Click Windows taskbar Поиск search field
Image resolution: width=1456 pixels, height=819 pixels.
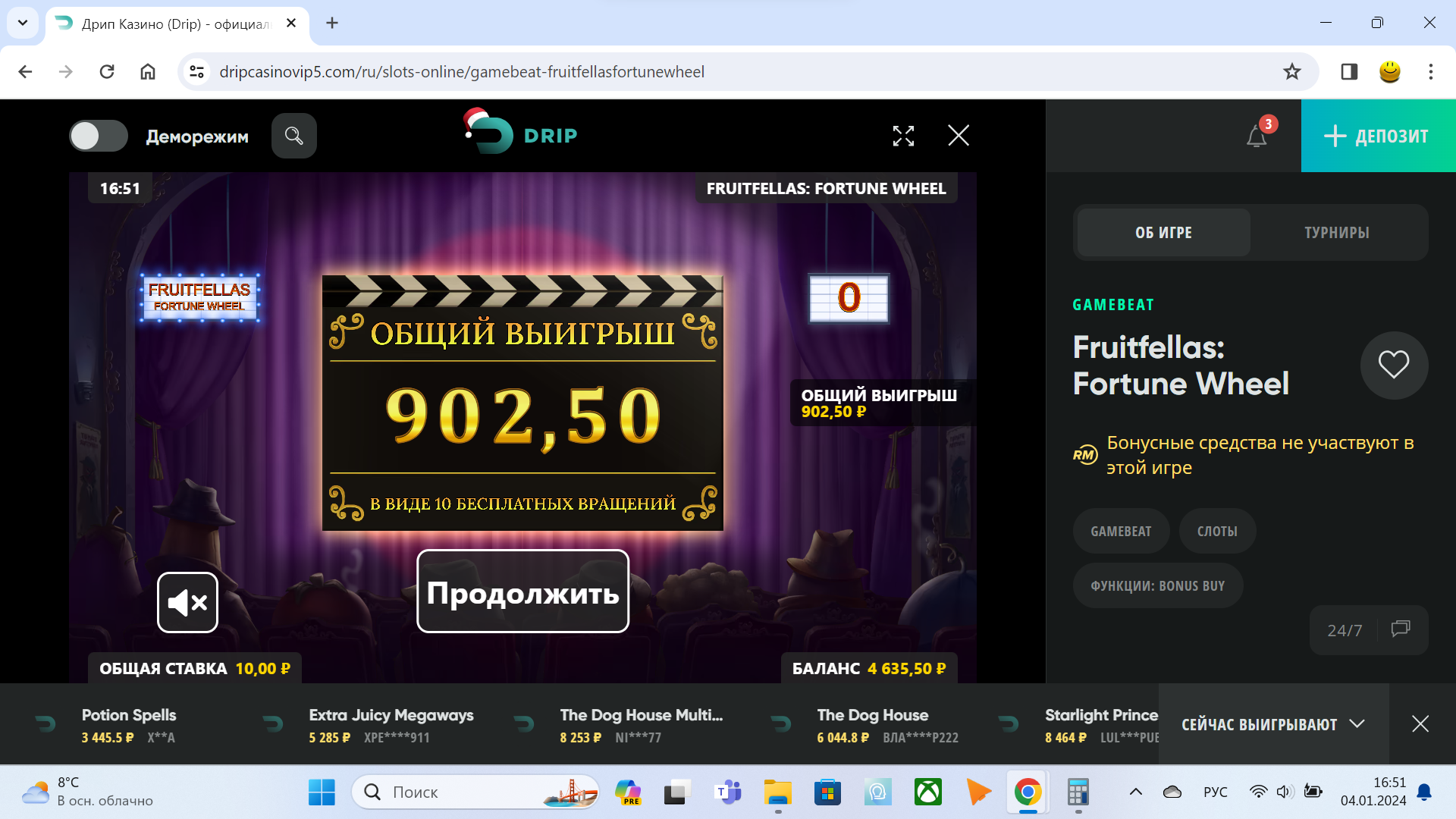pos(475,792)
